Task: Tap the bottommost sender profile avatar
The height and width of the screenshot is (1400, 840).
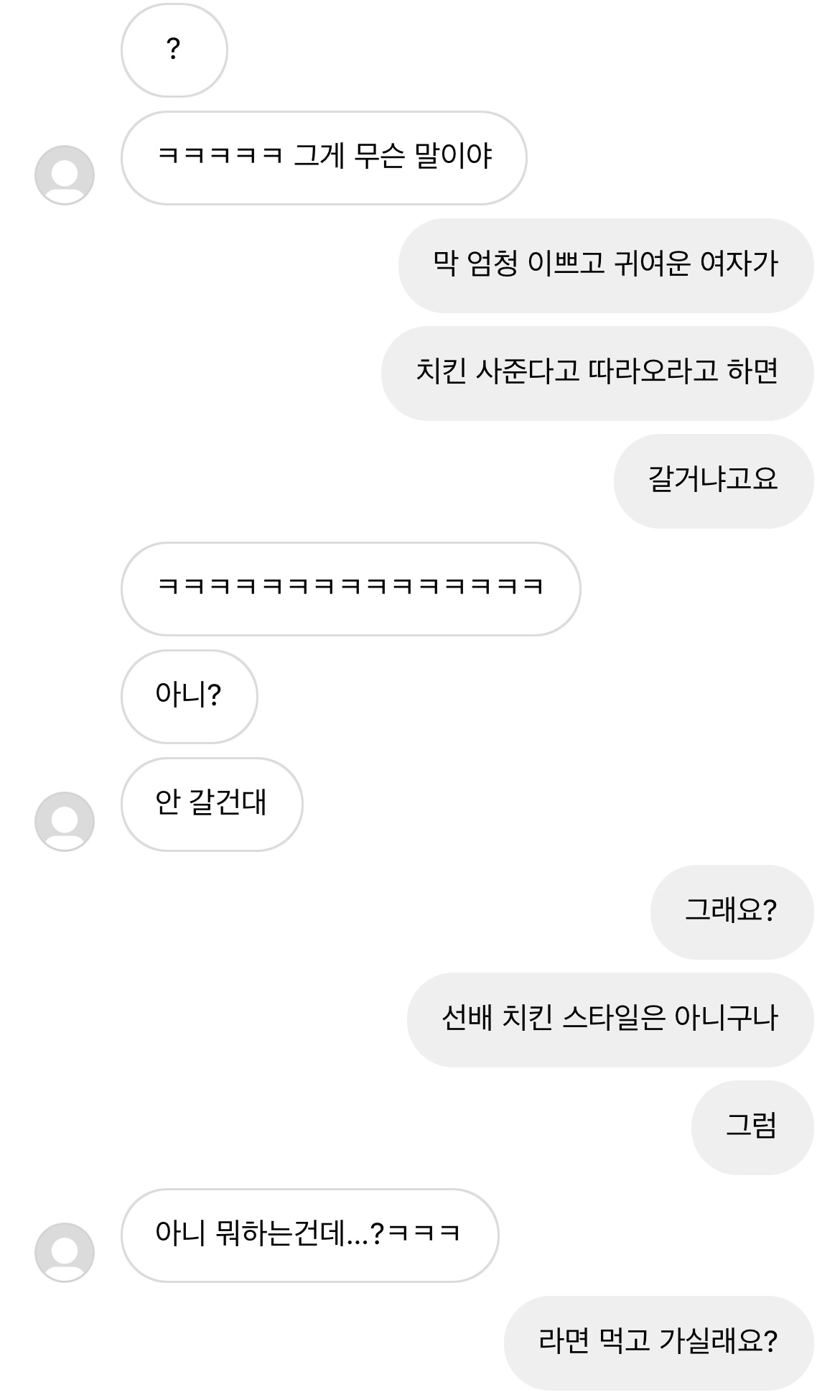Action: (65, 1253)
